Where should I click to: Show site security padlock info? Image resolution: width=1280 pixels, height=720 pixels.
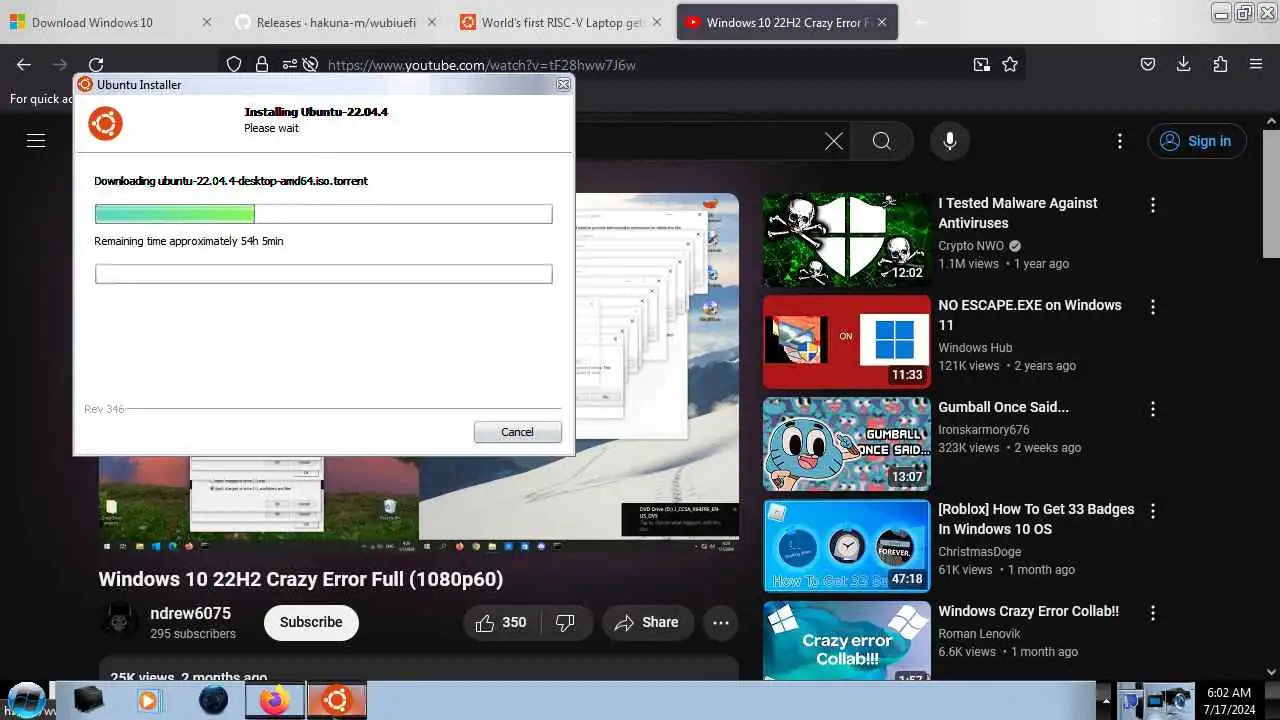pos(262,64)
